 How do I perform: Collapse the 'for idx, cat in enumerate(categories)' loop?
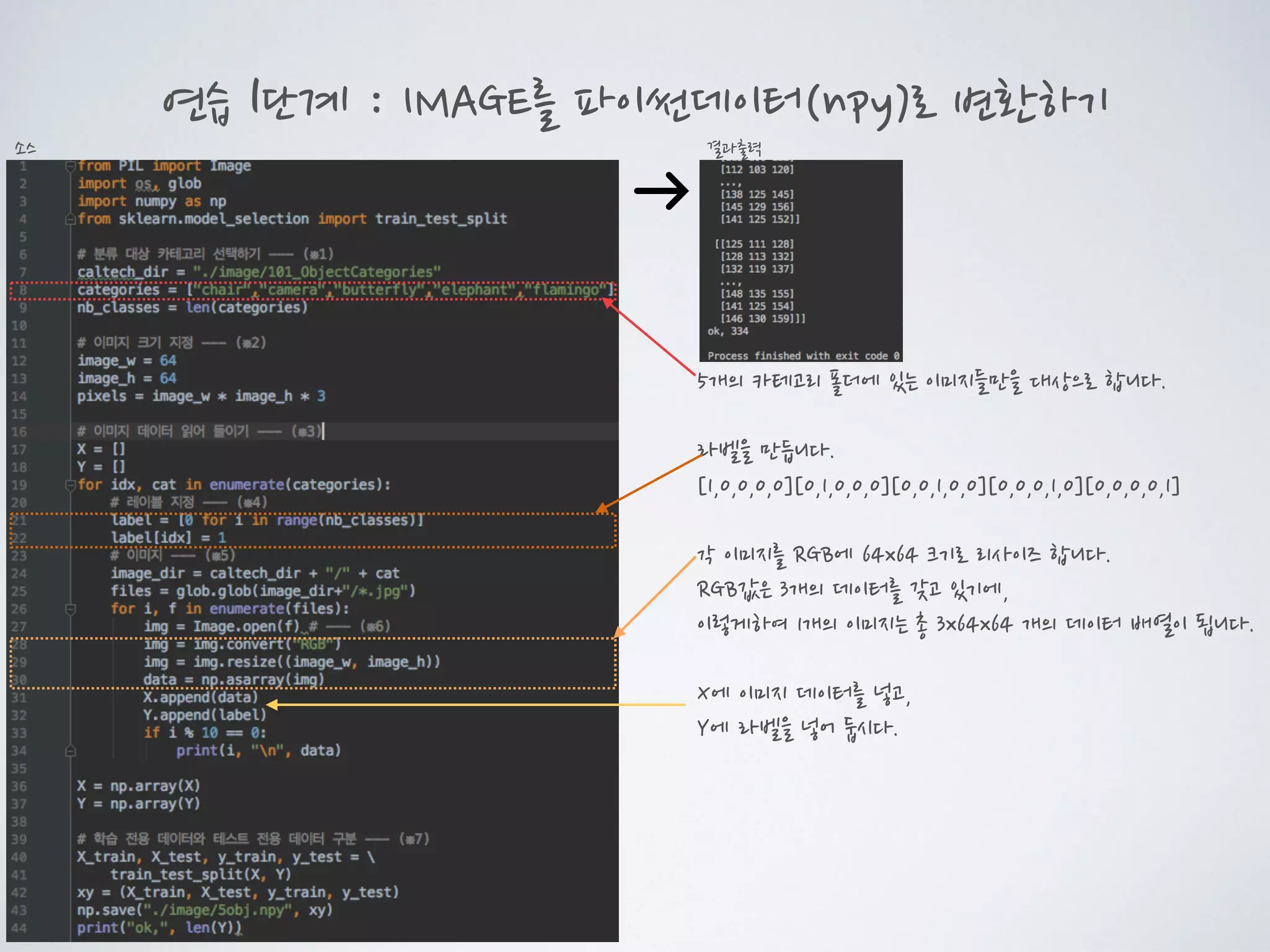71,485
